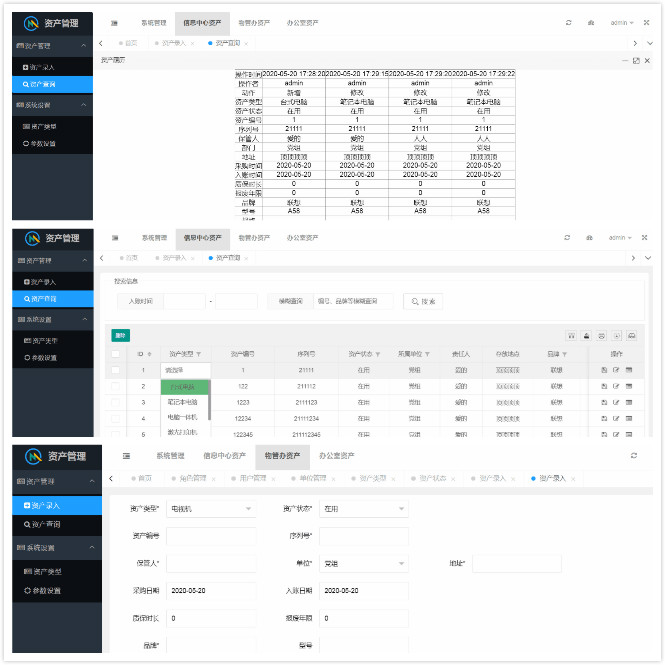Switch to 物管办资产 menu in asset query list

(x=254, y=238)
